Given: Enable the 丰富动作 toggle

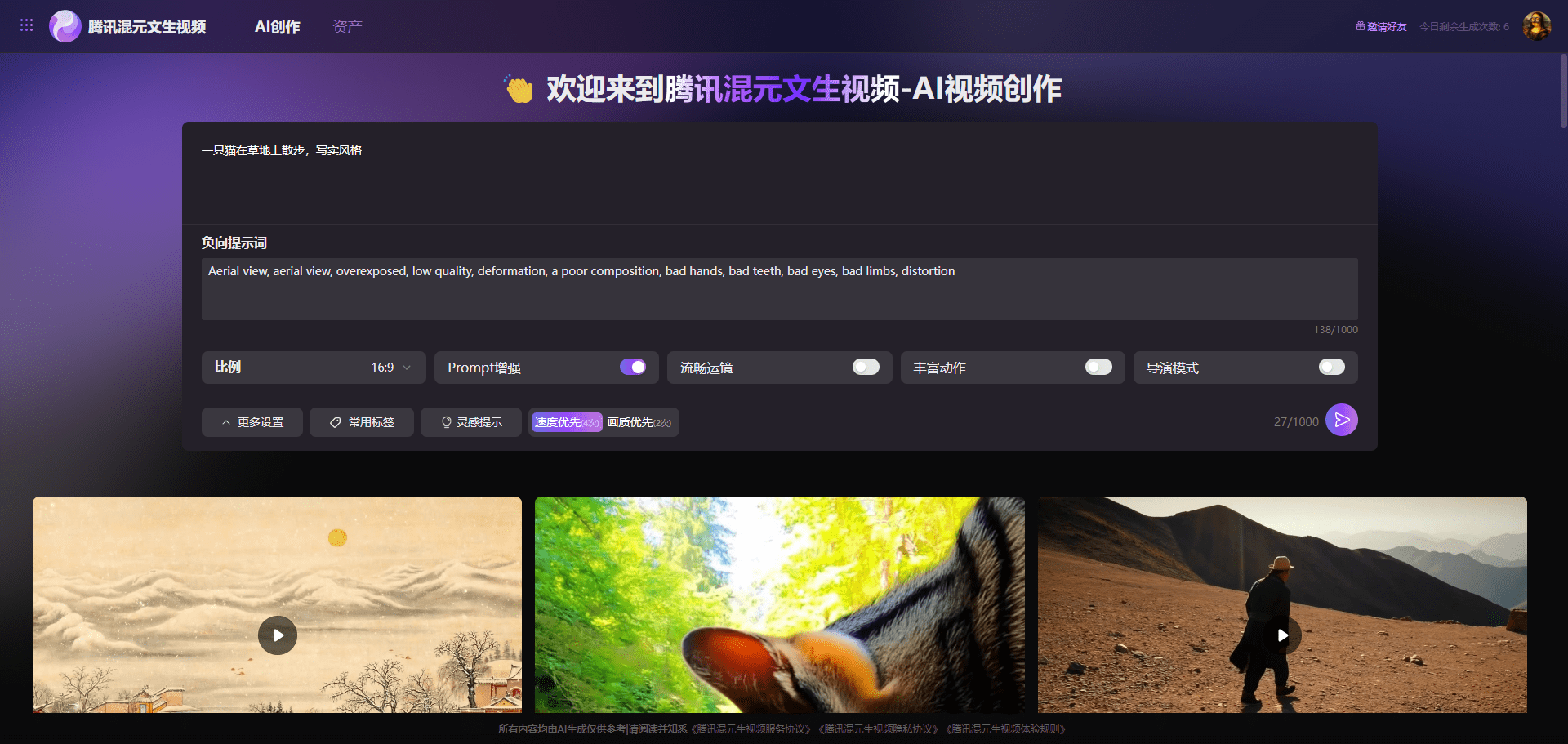Looking at the screenshot, I should pyautogui.click(x=1098, y=367).
